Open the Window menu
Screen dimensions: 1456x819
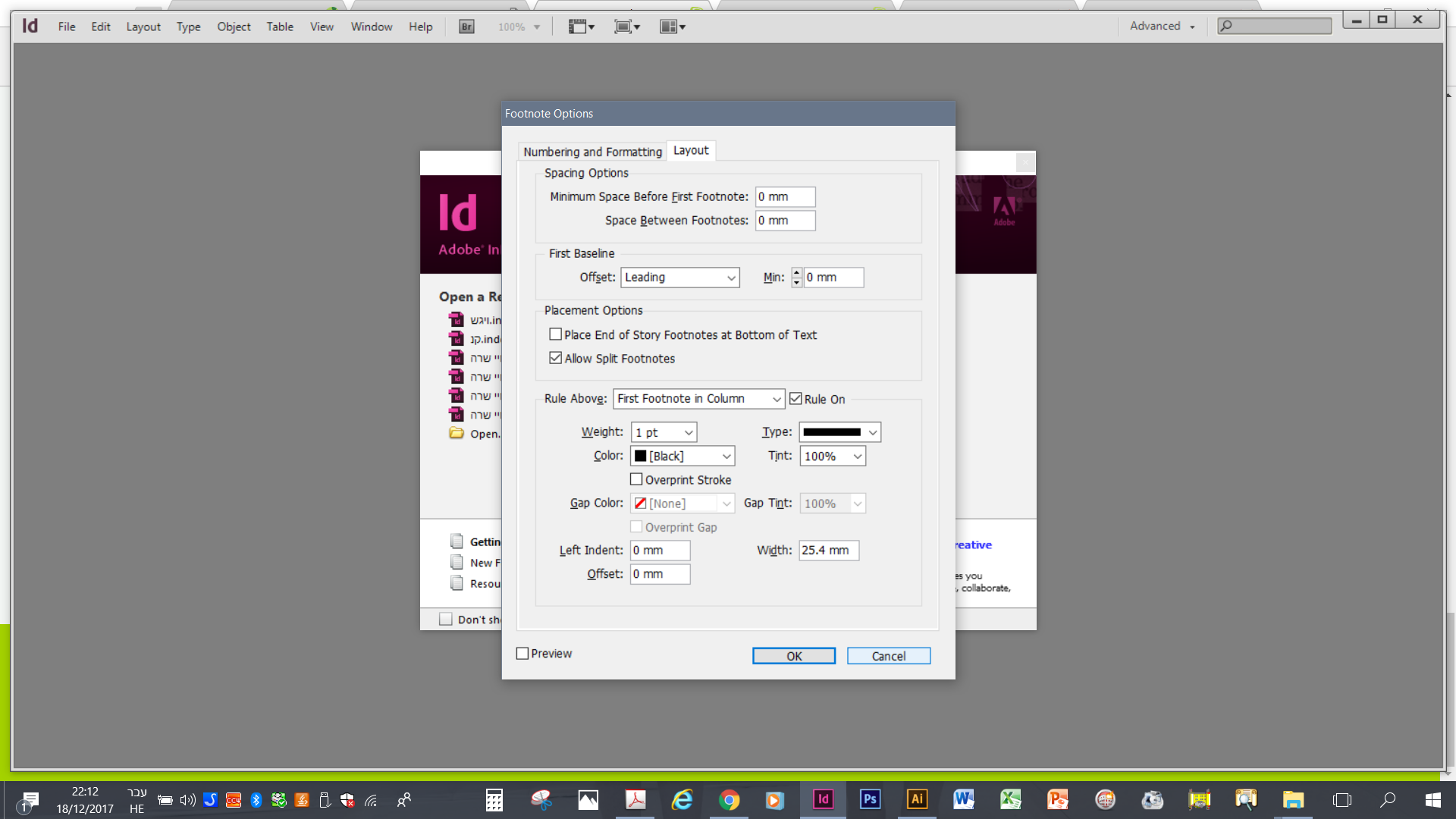tap(372, 27)
